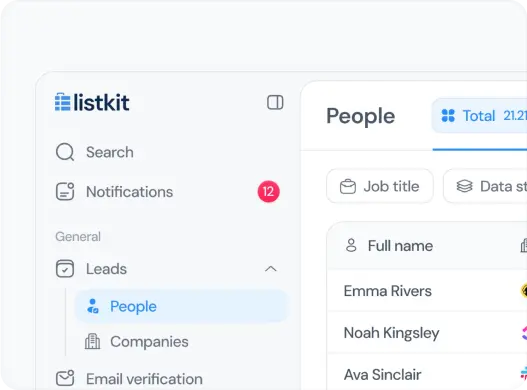
Task: Click the company logo beside Noah Kingsley
Action: (x=524, y=333)
